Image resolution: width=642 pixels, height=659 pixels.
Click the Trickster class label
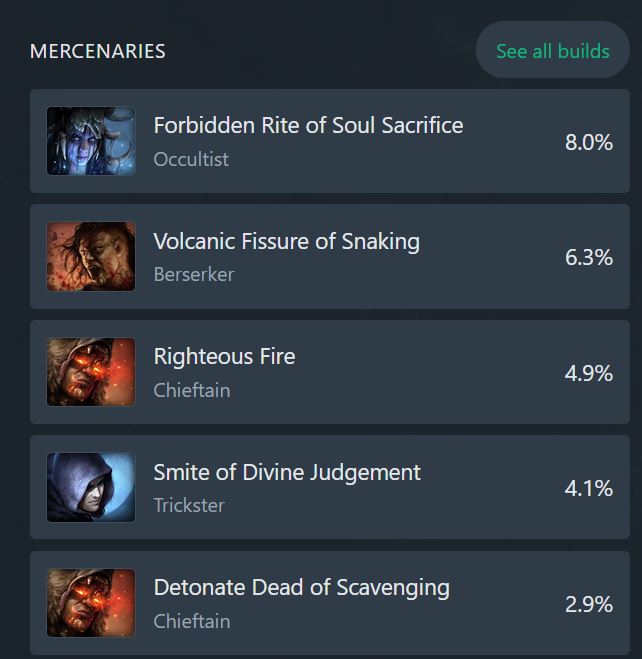tap(189, 505)
